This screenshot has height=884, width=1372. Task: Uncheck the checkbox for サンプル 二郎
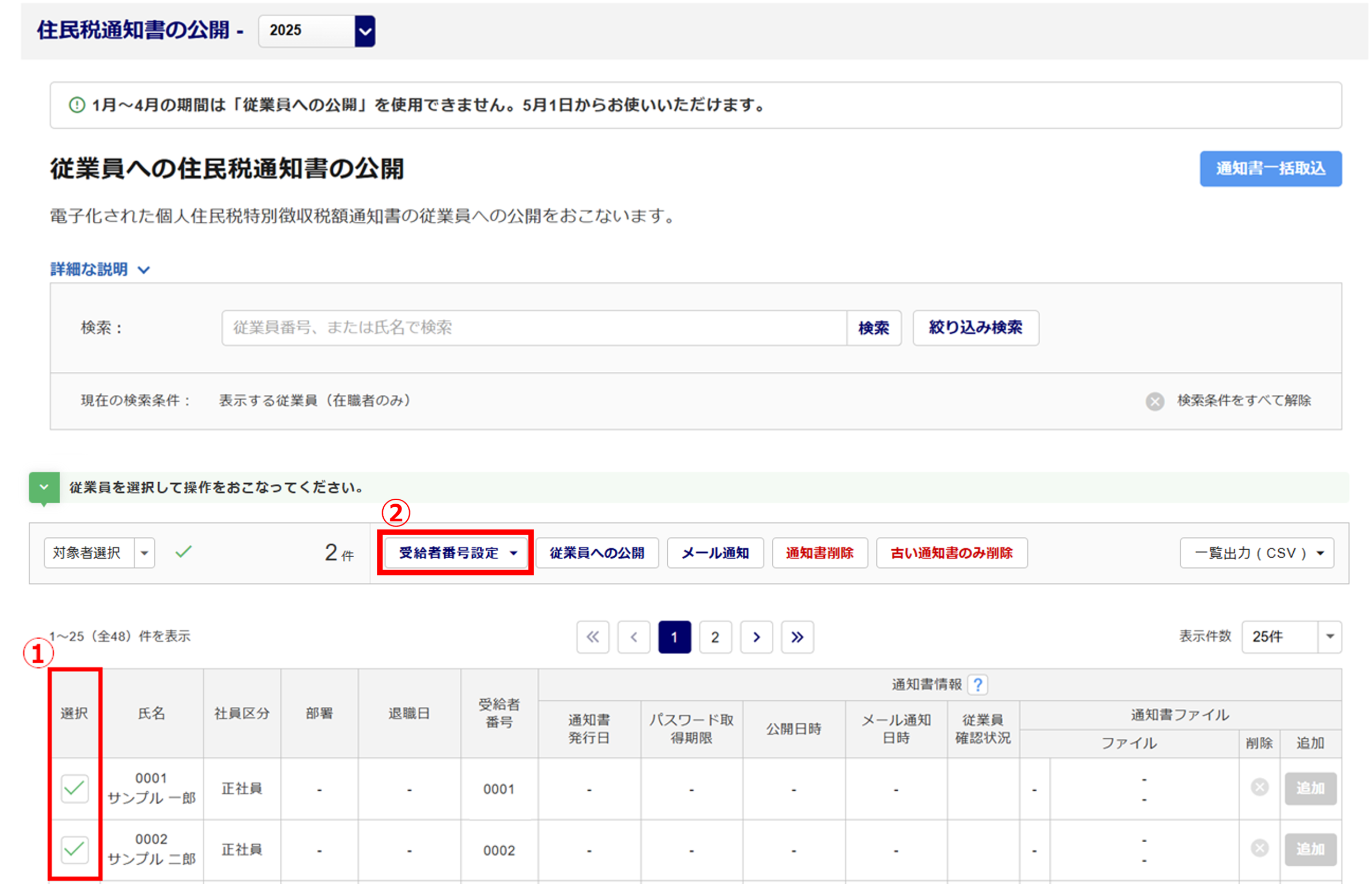pos(74,849)
